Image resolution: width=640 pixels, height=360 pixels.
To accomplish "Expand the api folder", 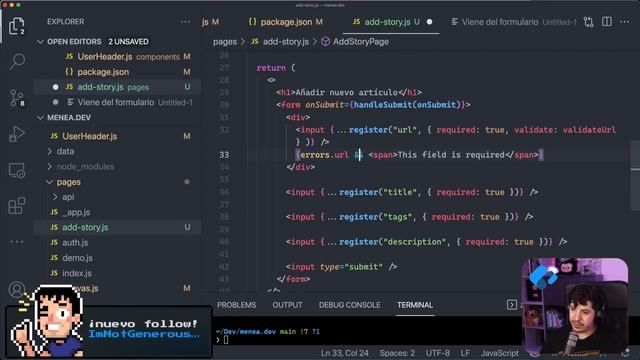I will 55,197.
